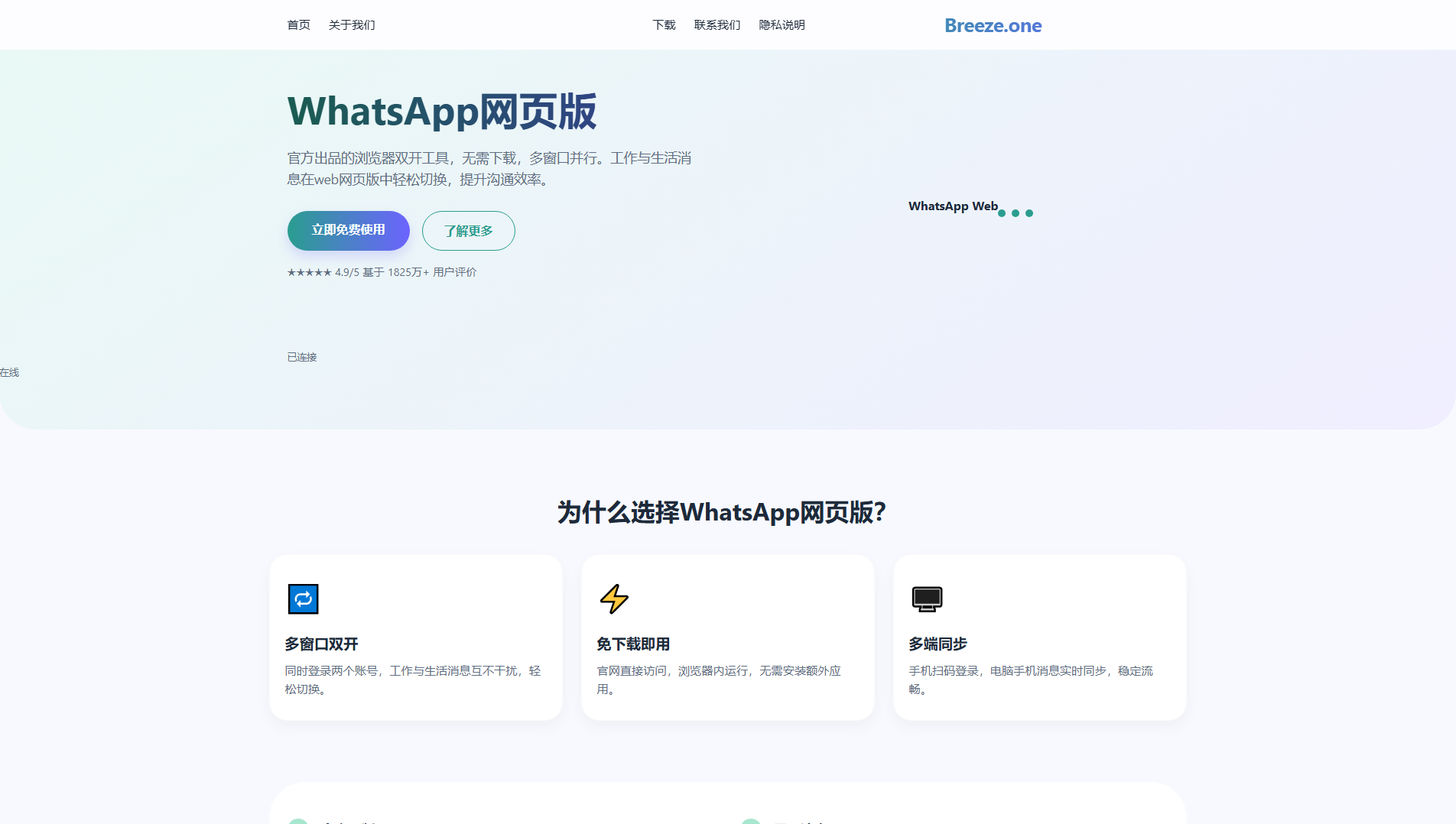
Task: Click the 4.9/5 star rating text
Action: coord(382,272)
